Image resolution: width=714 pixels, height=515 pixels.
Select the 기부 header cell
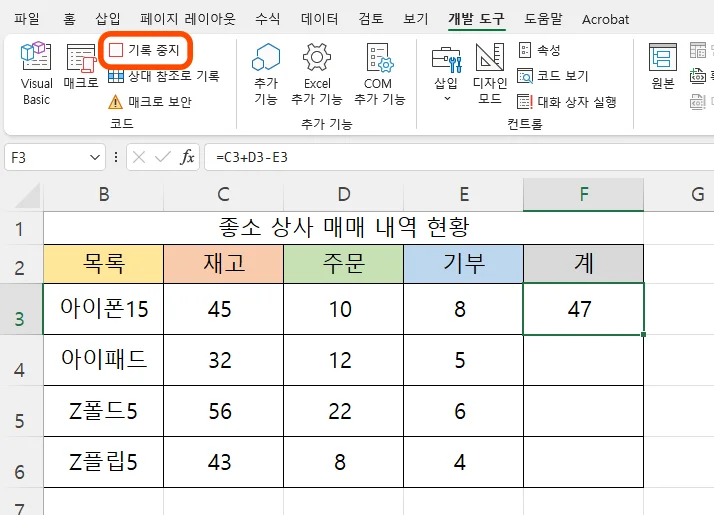point(463,264)
